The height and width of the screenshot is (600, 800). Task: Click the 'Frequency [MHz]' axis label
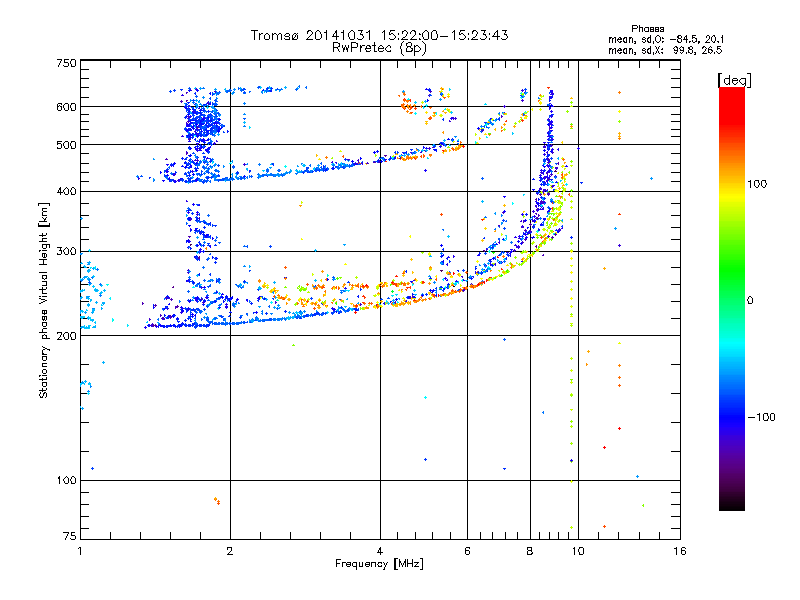click(x=379, y=564)
